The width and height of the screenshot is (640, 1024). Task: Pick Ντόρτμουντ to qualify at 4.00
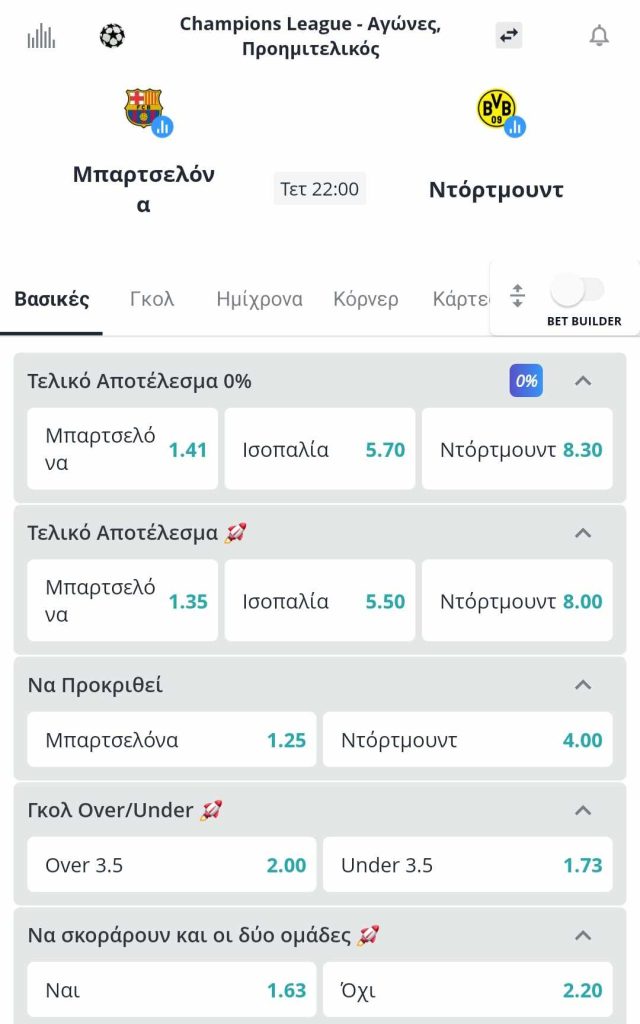467,740
